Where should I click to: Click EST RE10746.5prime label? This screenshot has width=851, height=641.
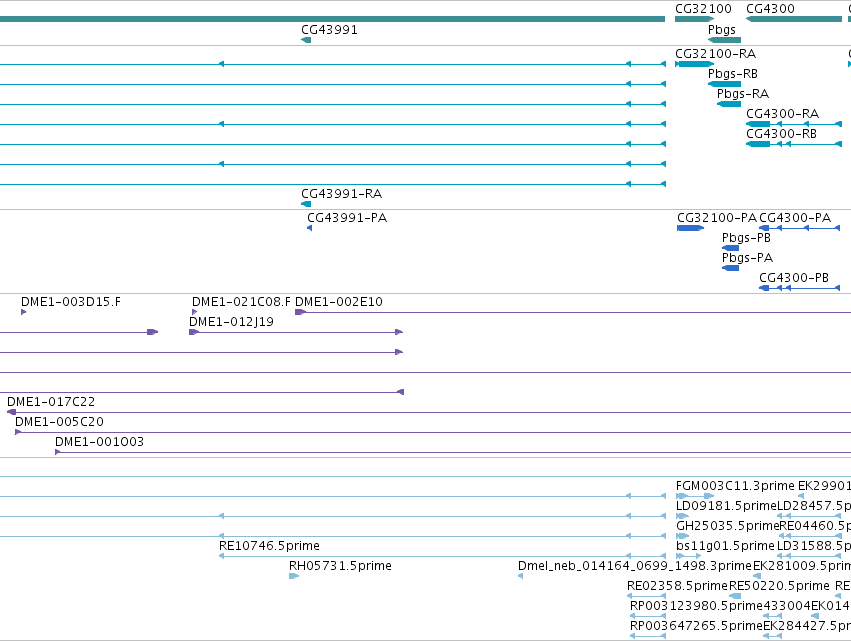(x=269, y=546)
